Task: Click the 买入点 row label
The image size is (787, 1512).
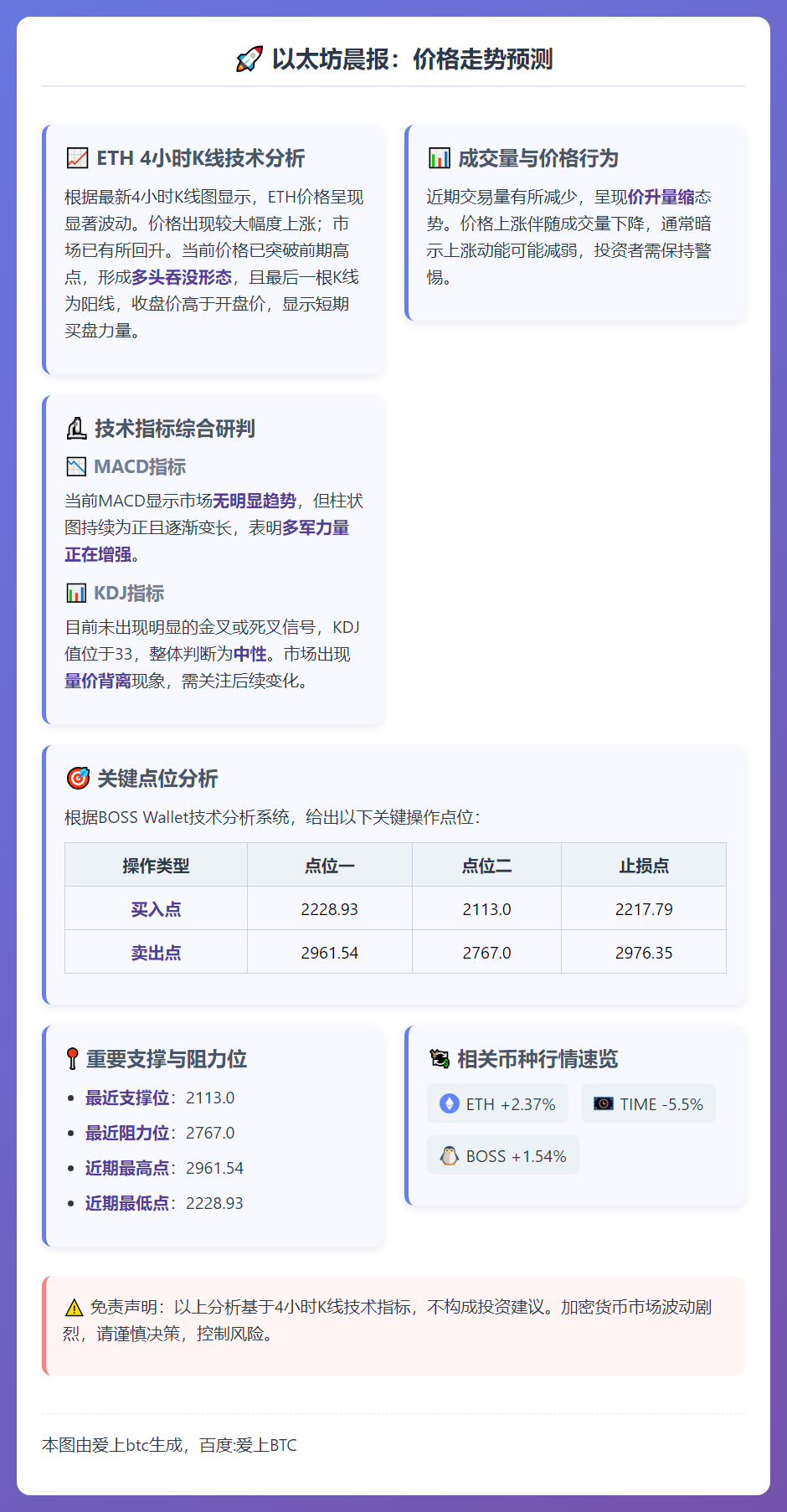Action: point(156,909)
